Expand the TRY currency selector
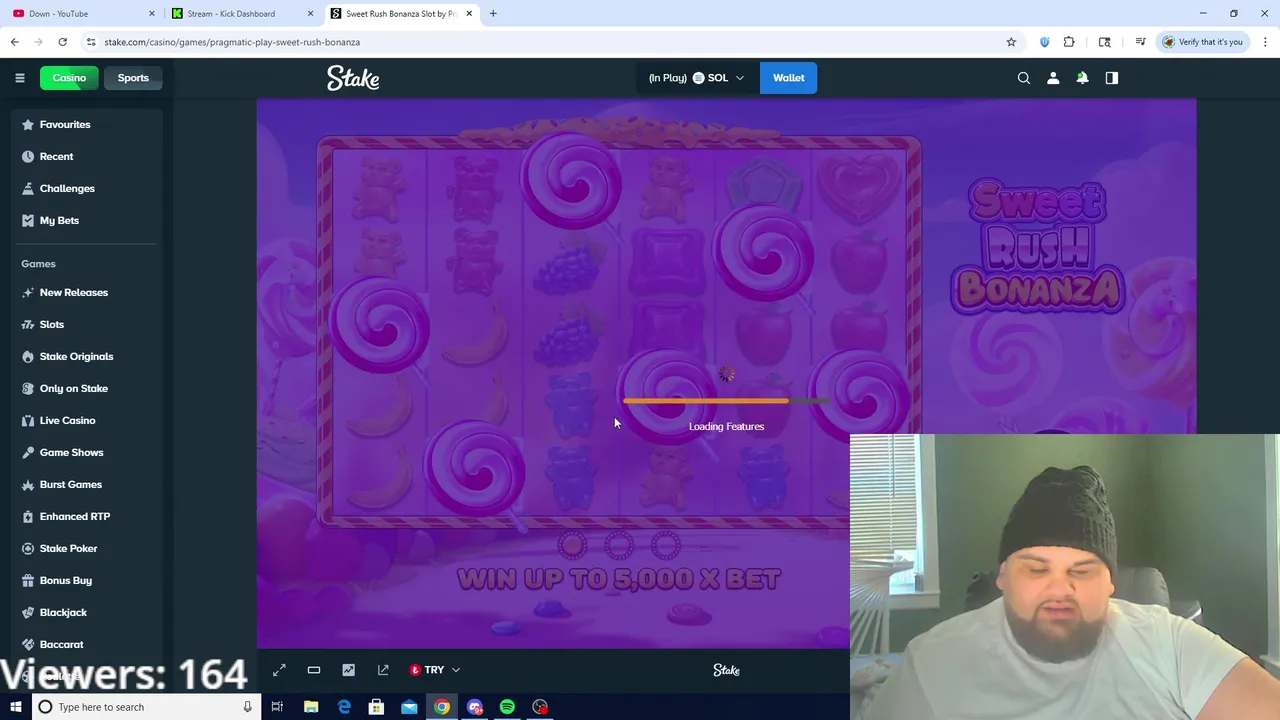1280x720 pixels. 434,670
